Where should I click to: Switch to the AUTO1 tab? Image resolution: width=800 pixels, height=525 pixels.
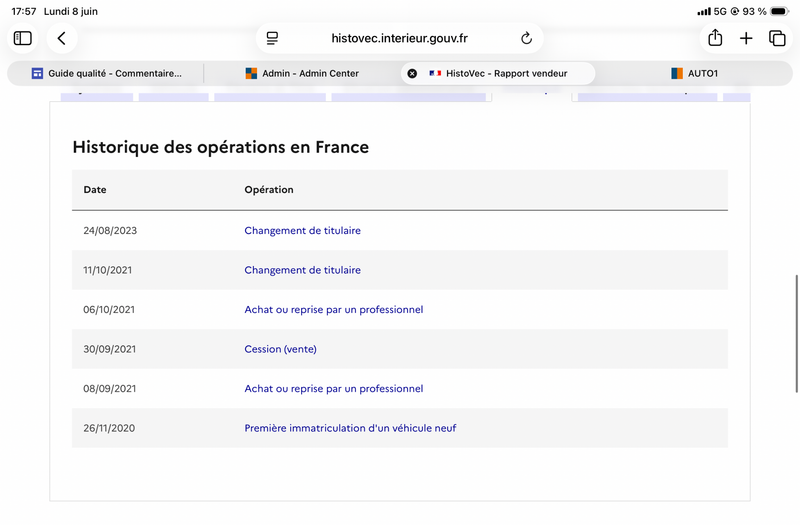pyautogui.click(x=694, y=73)
